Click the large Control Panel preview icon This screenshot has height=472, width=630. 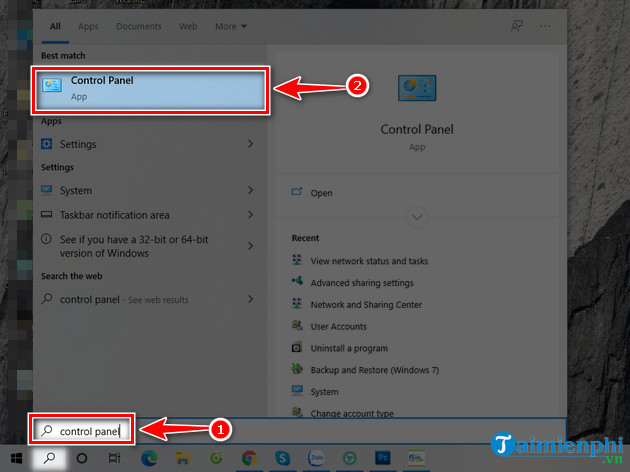click(x=417, y=88)
